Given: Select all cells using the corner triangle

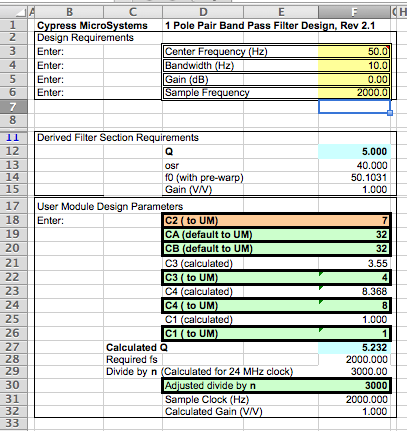Looking at the screenshot, I should [x=20, y=13].
